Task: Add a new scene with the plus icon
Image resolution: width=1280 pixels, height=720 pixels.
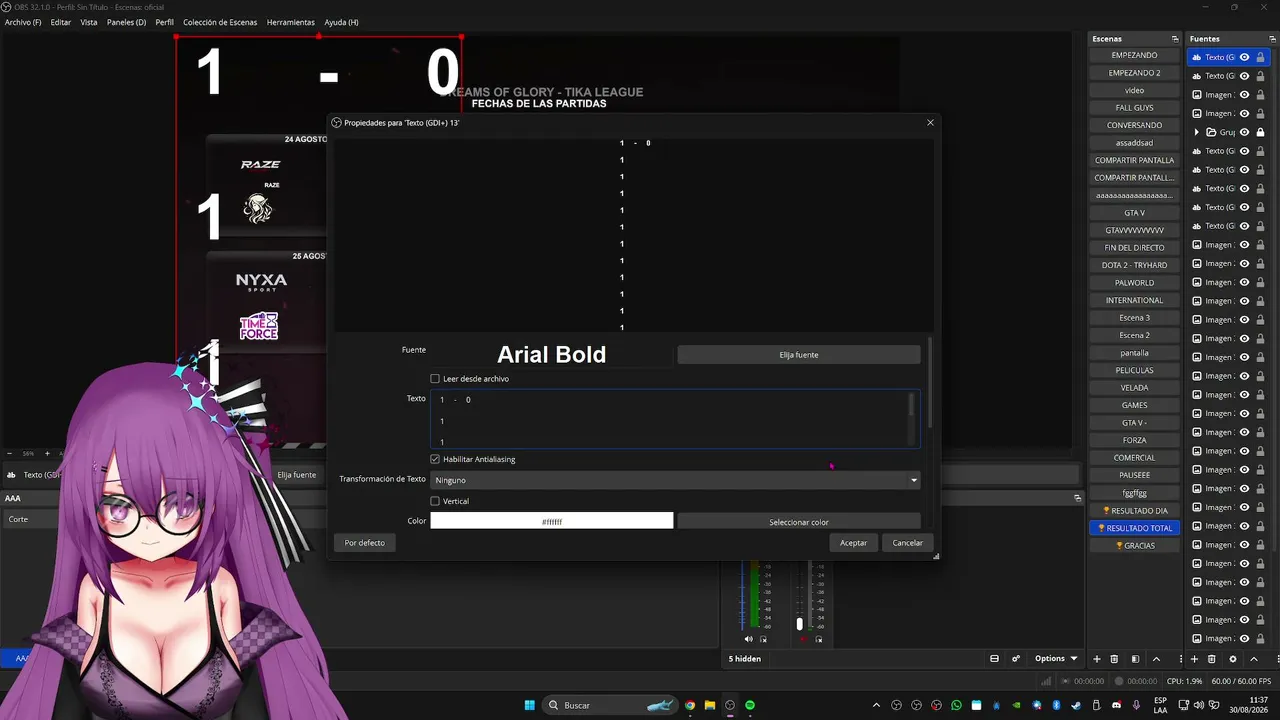Action: pos(1097,659)
